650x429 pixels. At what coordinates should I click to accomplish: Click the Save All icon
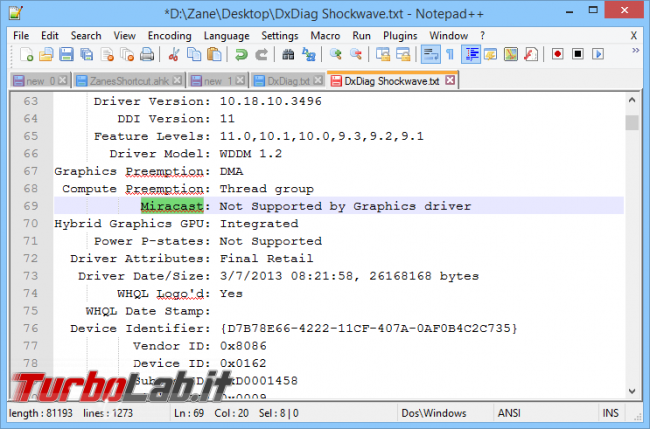pyautogui.click(x=87, y=54)
